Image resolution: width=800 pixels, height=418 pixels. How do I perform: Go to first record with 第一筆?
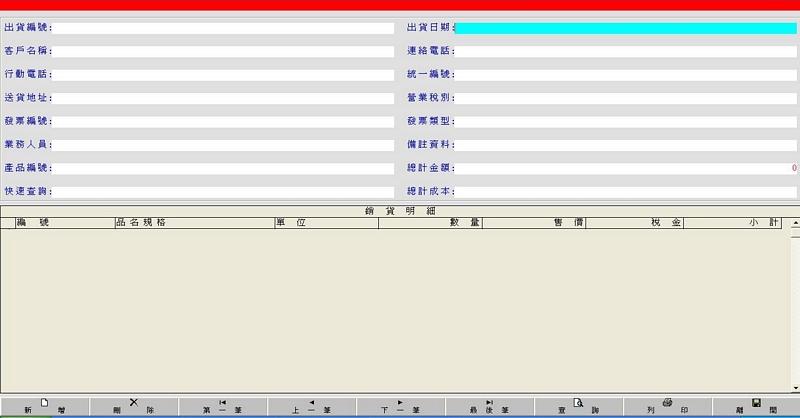[x=222, y=407]
